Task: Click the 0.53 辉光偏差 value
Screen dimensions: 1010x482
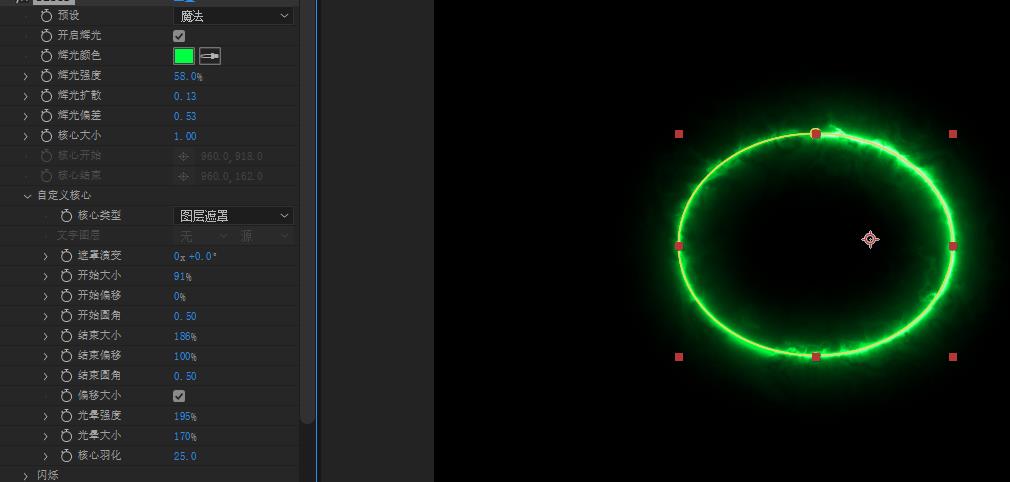Action: point(185,117)
